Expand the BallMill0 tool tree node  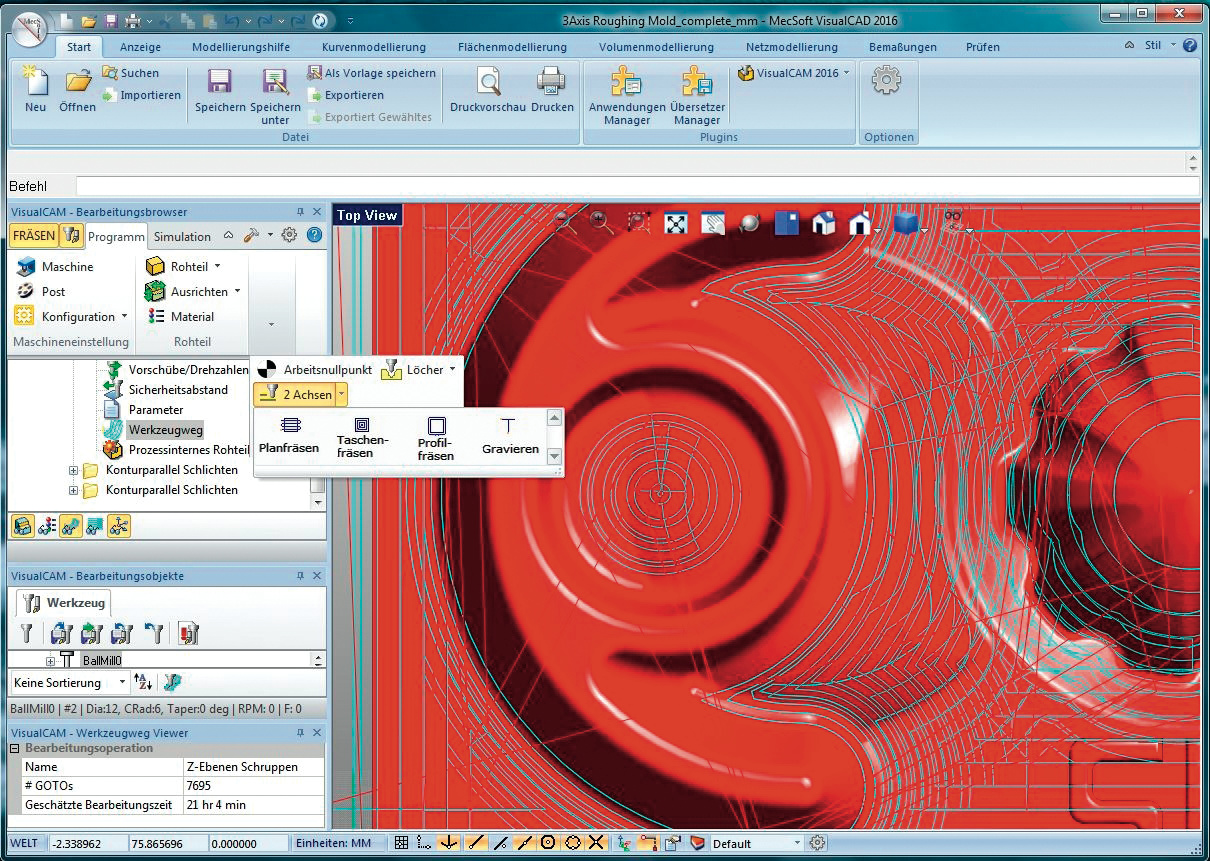50,661
